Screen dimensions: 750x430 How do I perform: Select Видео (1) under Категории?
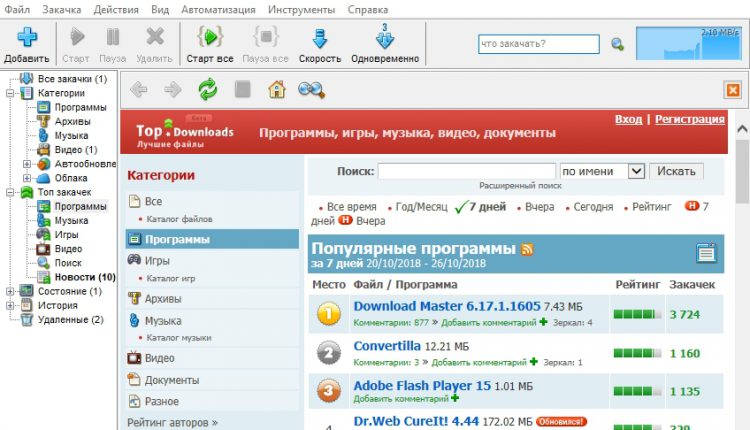click(76, 150)
